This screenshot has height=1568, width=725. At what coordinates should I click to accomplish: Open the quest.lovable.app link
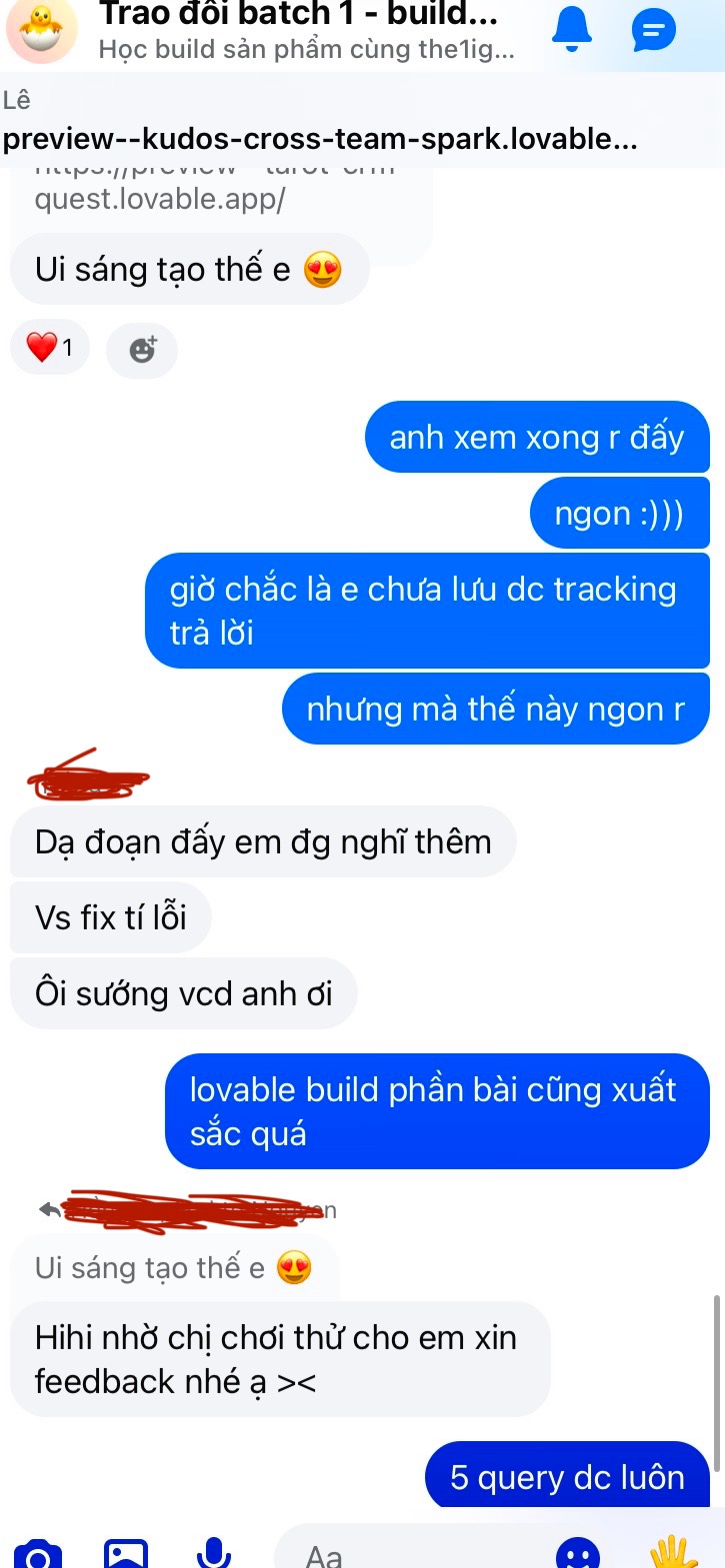click(160, 198)
